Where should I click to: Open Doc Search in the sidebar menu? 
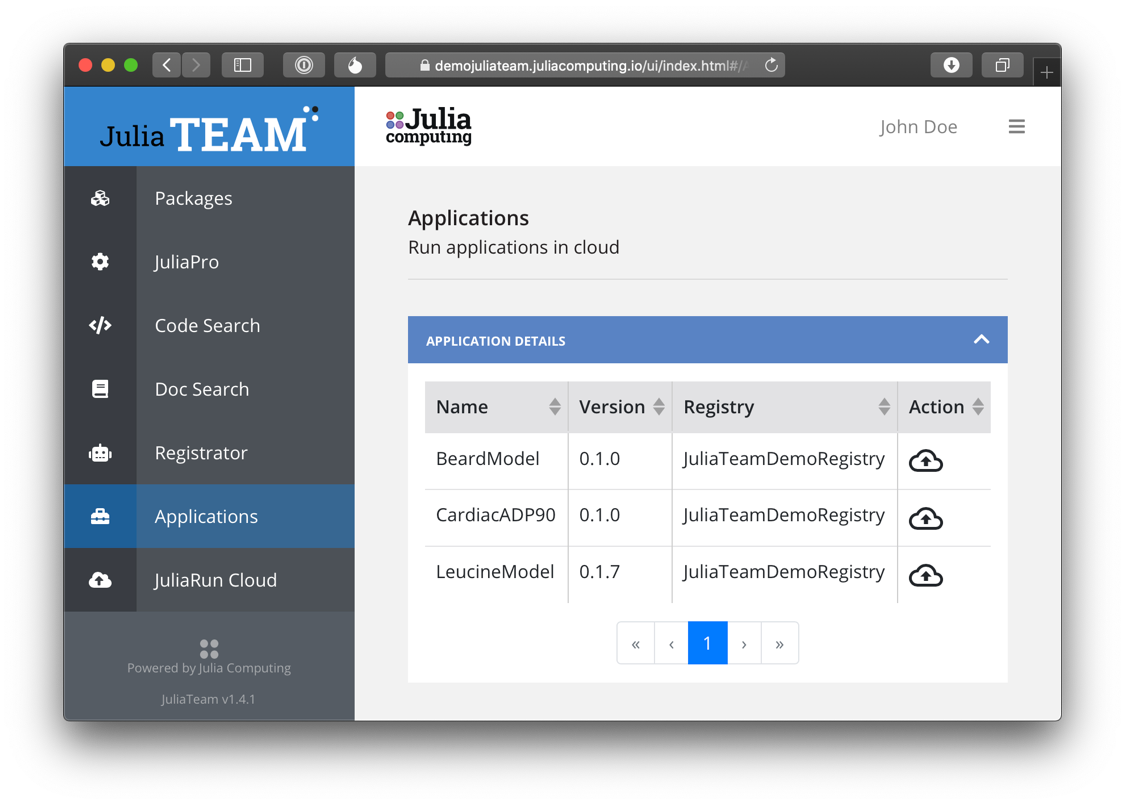point(209,389)
